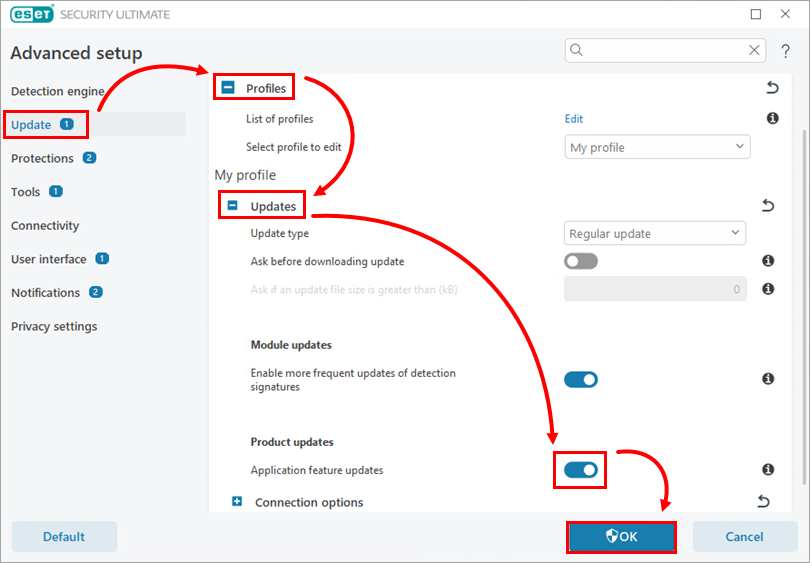Image resolution: width=810 pixels, height=563 pixels.
Task: Open the Update type dropdown
Action: (x=655, y=234)
